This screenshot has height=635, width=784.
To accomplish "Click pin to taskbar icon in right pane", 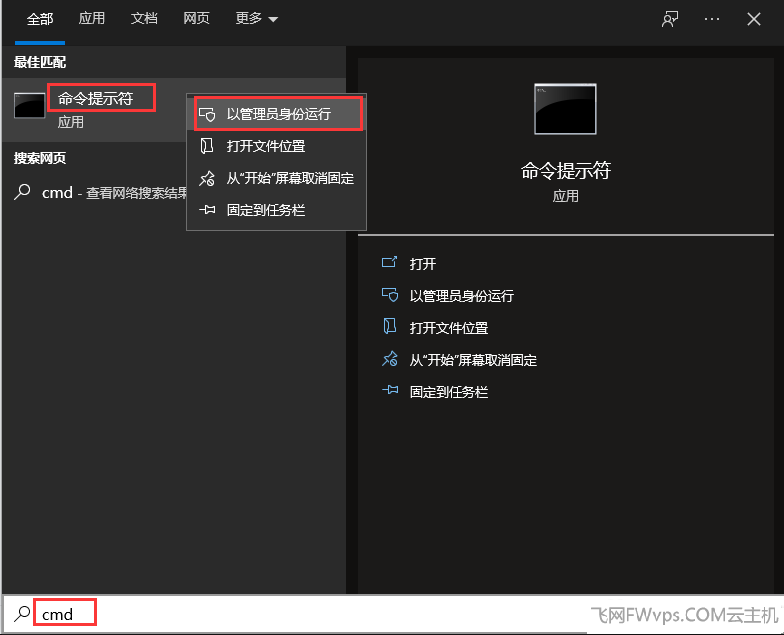I will [390, 390].
